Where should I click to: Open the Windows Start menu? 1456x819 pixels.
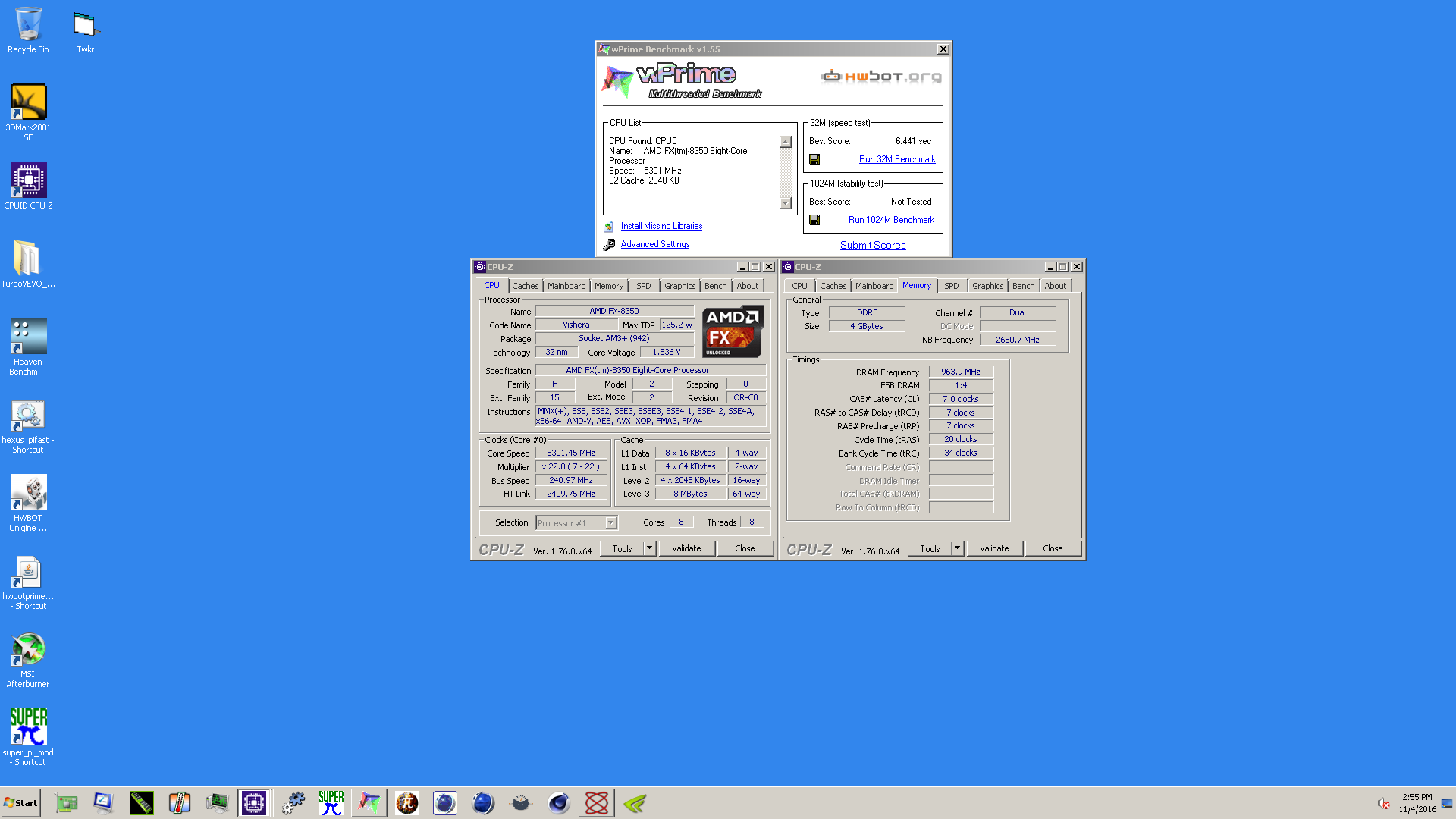(x=20, y=803)
